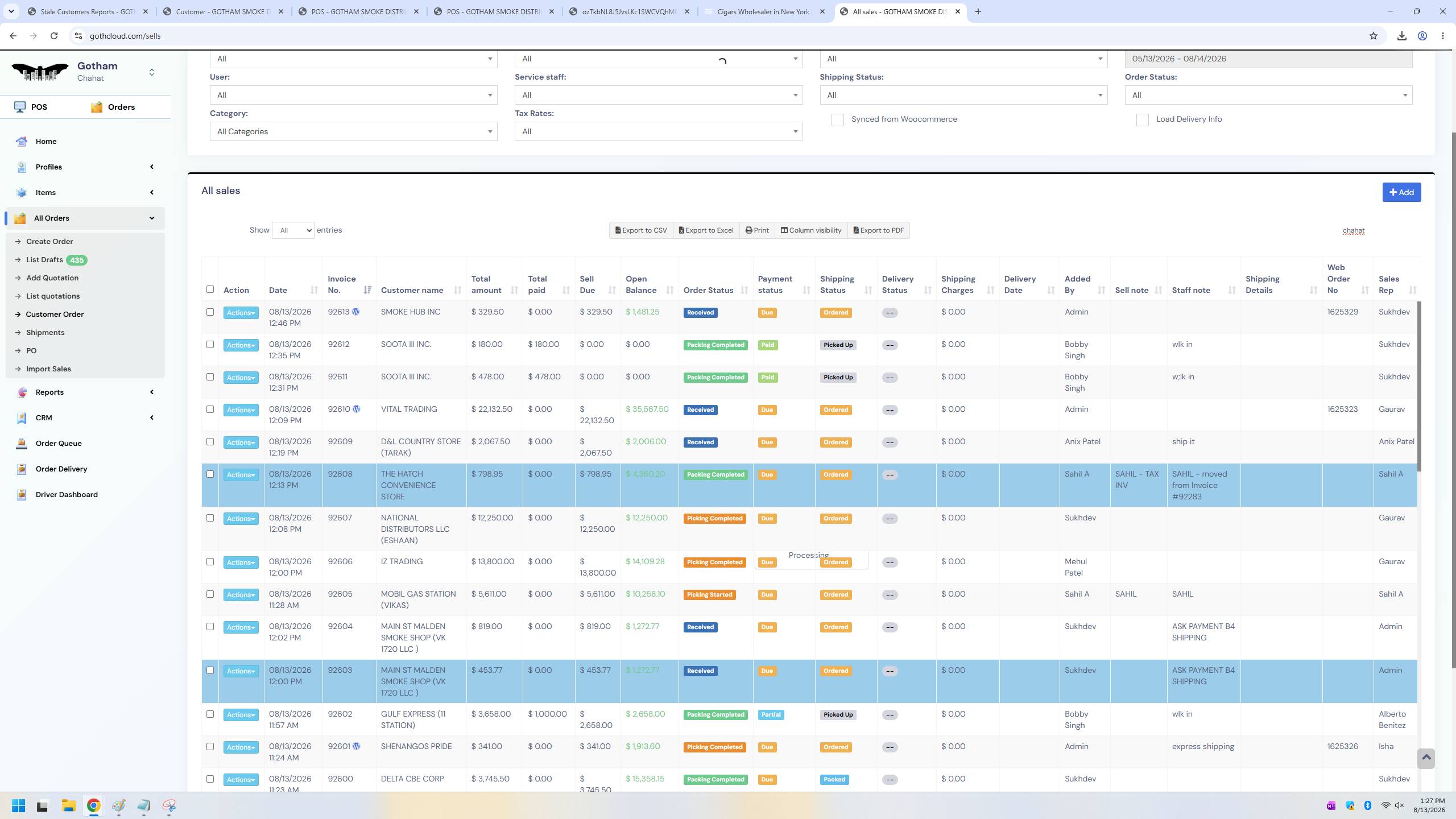Screen dimensions: 1456x819
Task: Click the Add button
Action: [1401, 192]
